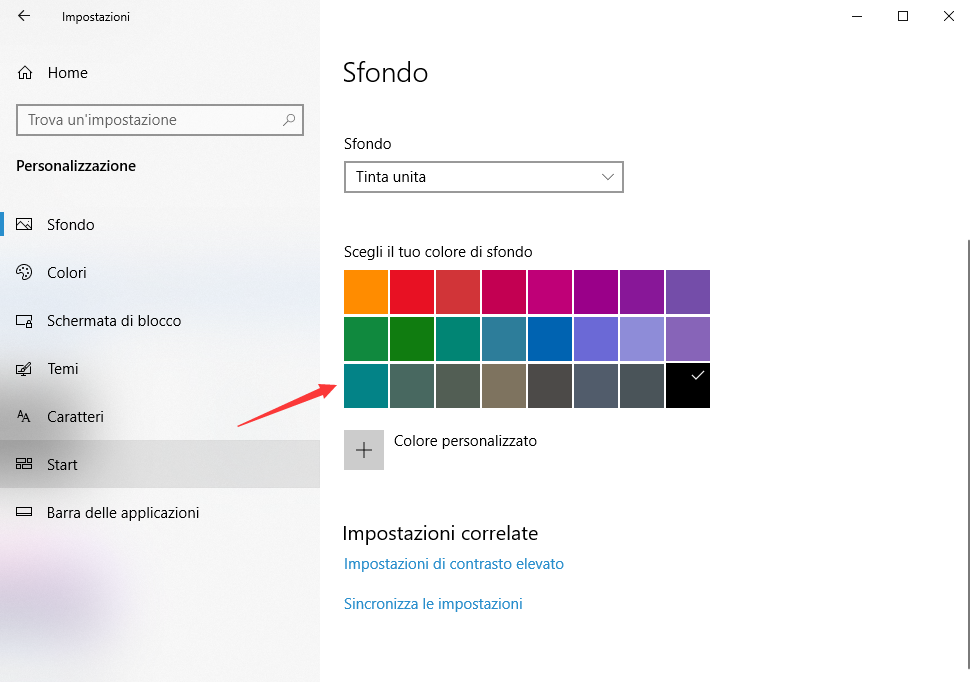Open the Colori section
Image resolution: width=971 pixels, height=682 pixels.
[x=160, y=273]
